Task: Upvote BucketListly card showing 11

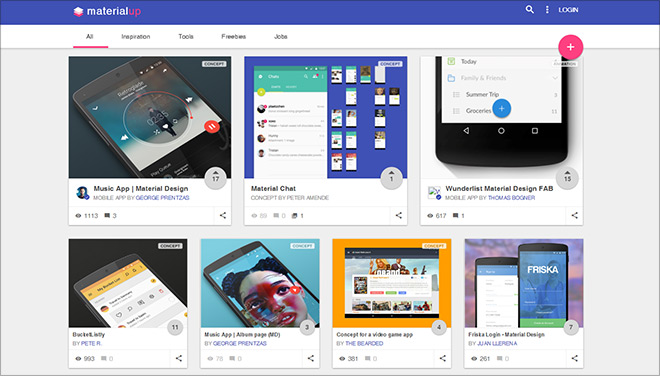Action: [175, 327]
